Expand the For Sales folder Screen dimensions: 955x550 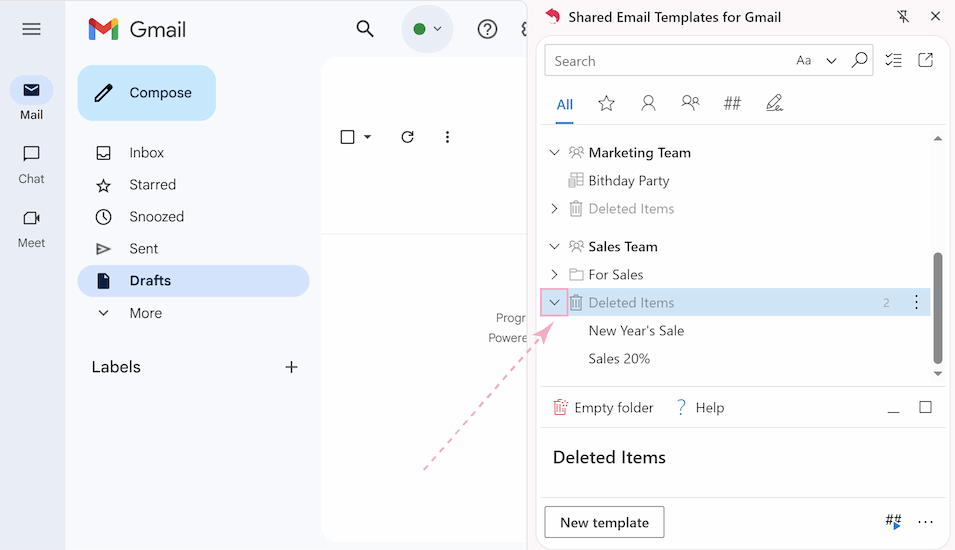554,275
